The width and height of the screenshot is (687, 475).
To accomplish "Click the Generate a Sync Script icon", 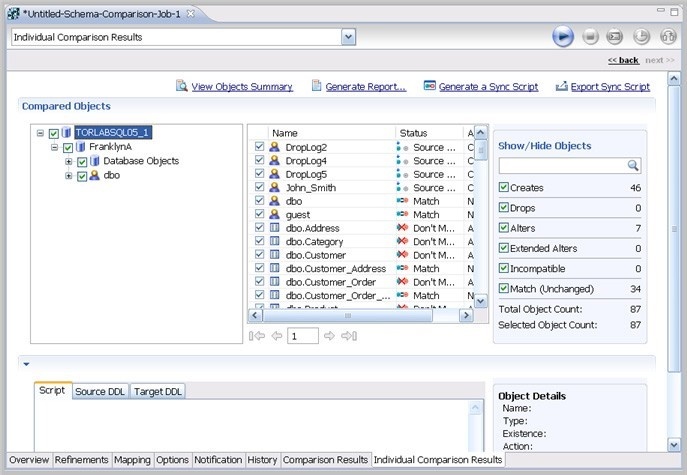I will pyautogui.click(x=430, y=85).
